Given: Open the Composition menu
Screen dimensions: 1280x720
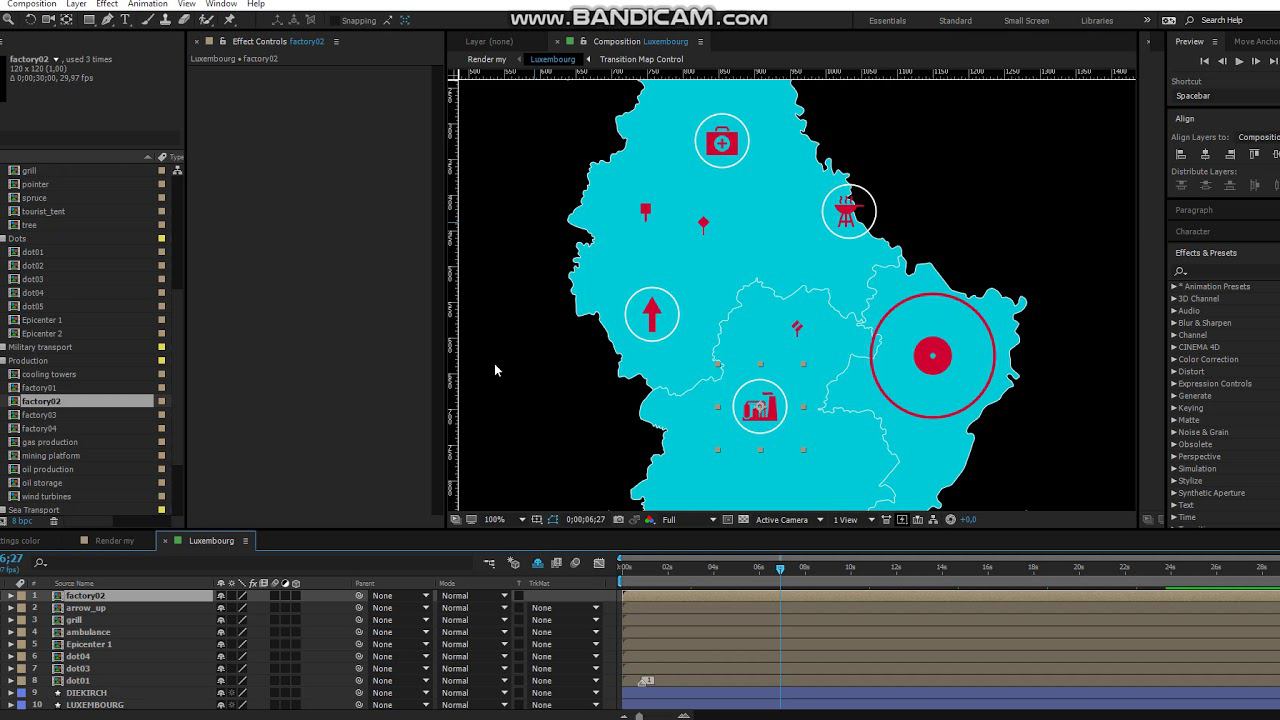Looking at the screenshot, I should (31, 4).
